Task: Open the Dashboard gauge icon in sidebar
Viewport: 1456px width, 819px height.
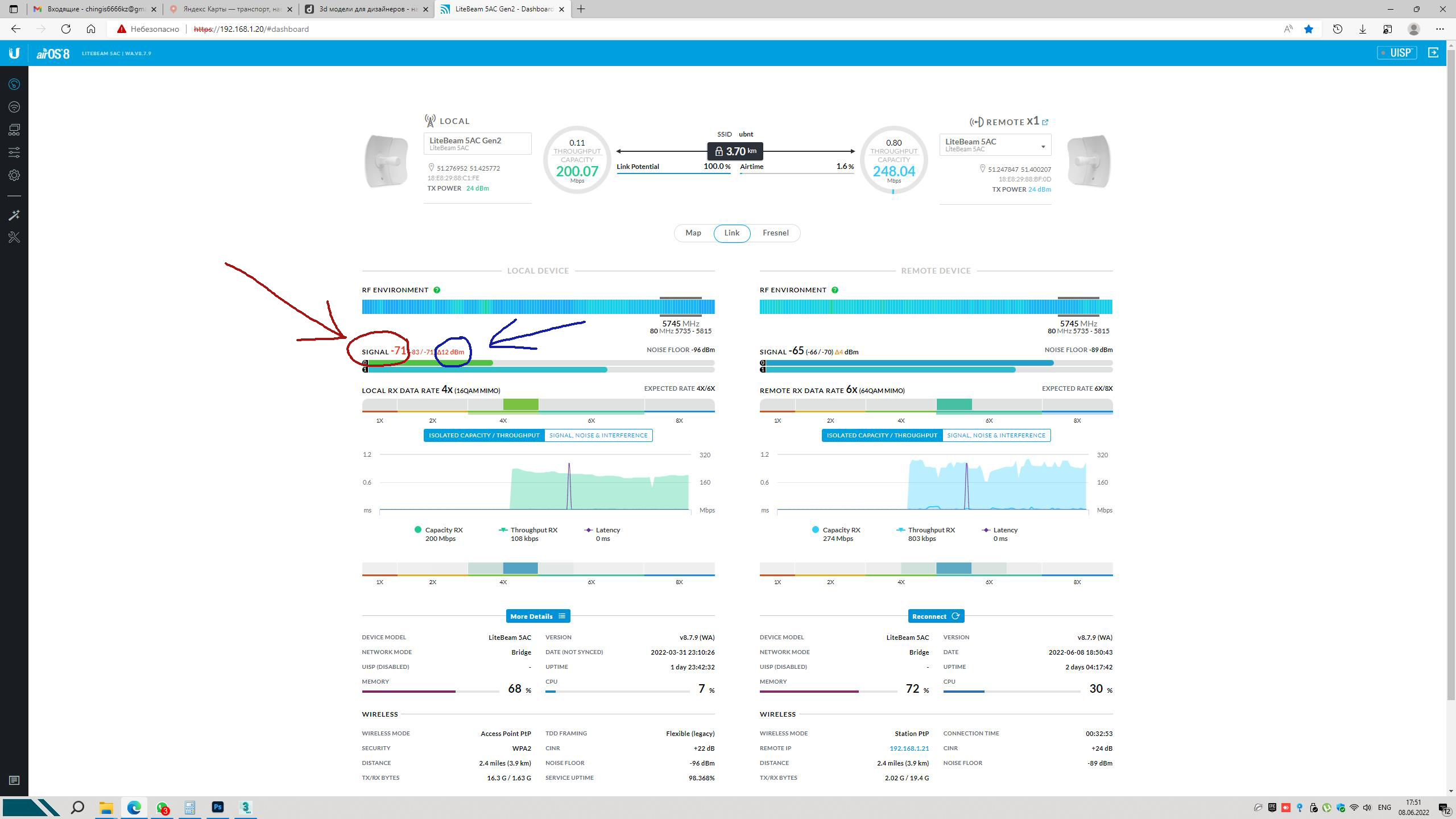Action: coord(14,84)
